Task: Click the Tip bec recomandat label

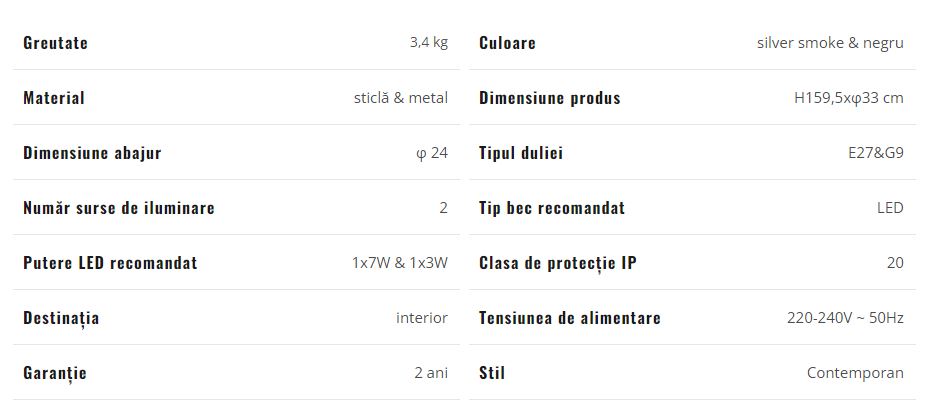Action: pyautogui.click(x=552, y=207)
